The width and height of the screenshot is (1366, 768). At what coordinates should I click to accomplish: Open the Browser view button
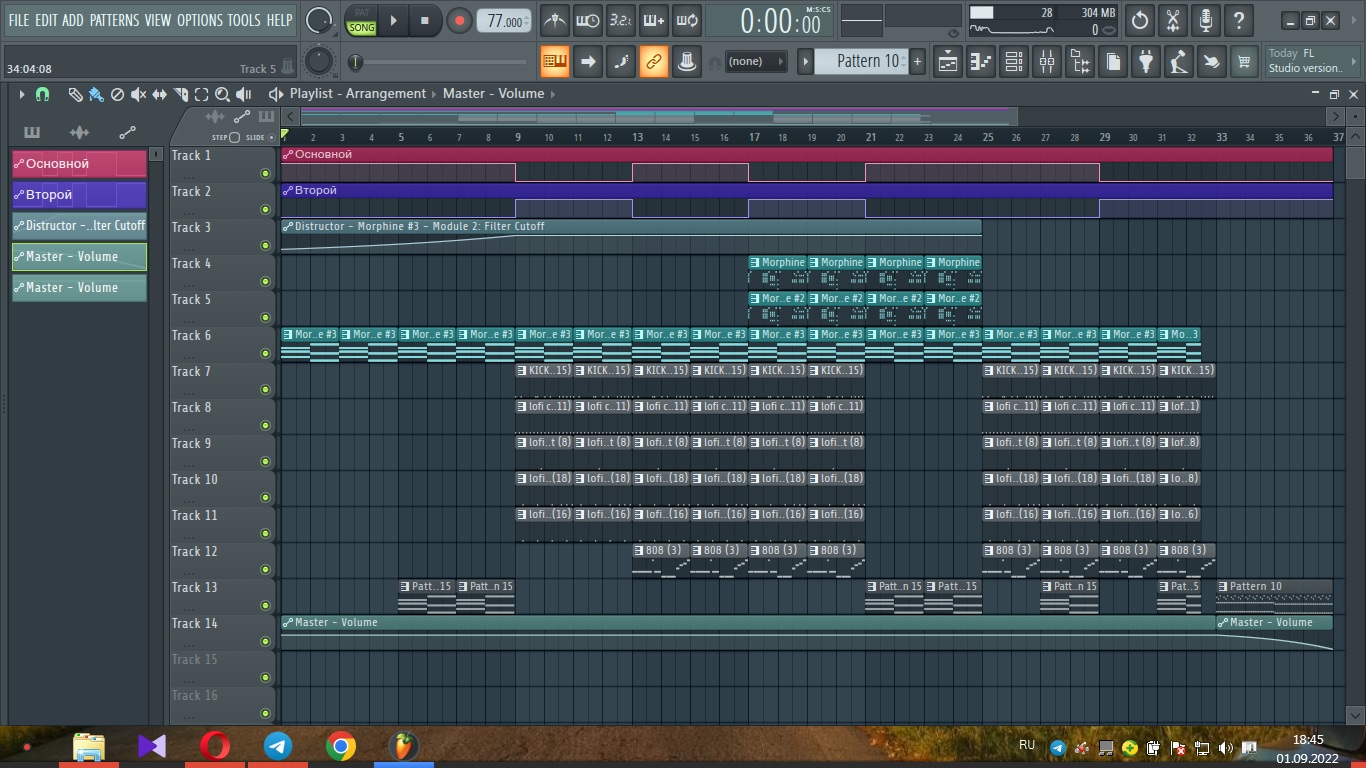tap(1079, 61)
